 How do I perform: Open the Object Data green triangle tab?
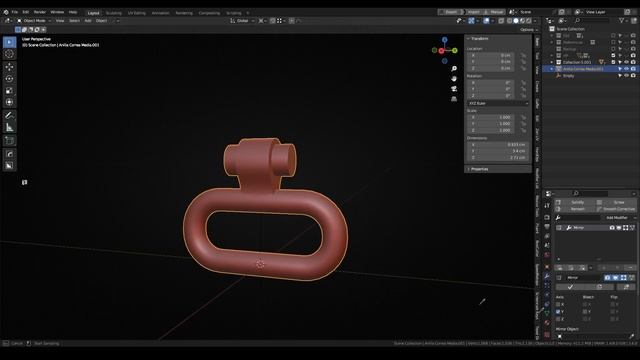tap(547, 313)
